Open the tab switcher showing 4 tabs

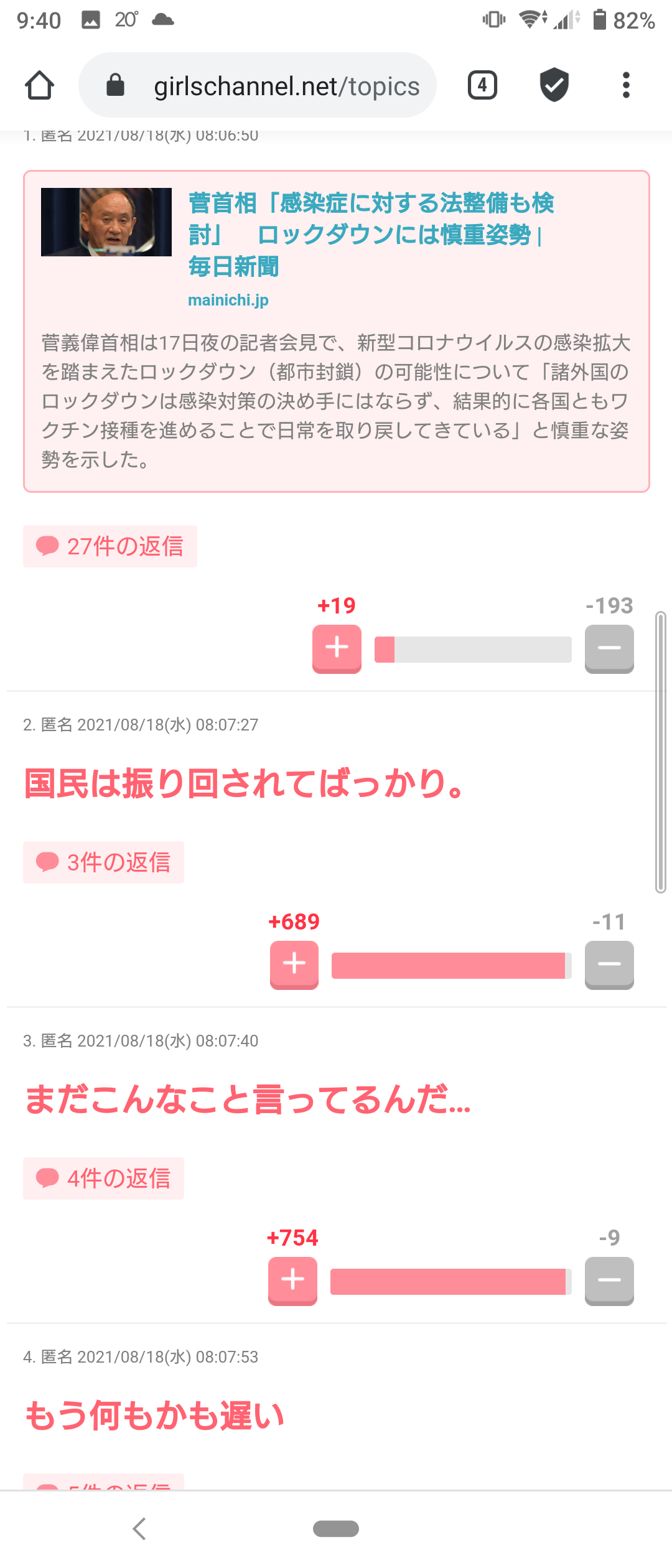pyautogui.click(x=482, y=85)
